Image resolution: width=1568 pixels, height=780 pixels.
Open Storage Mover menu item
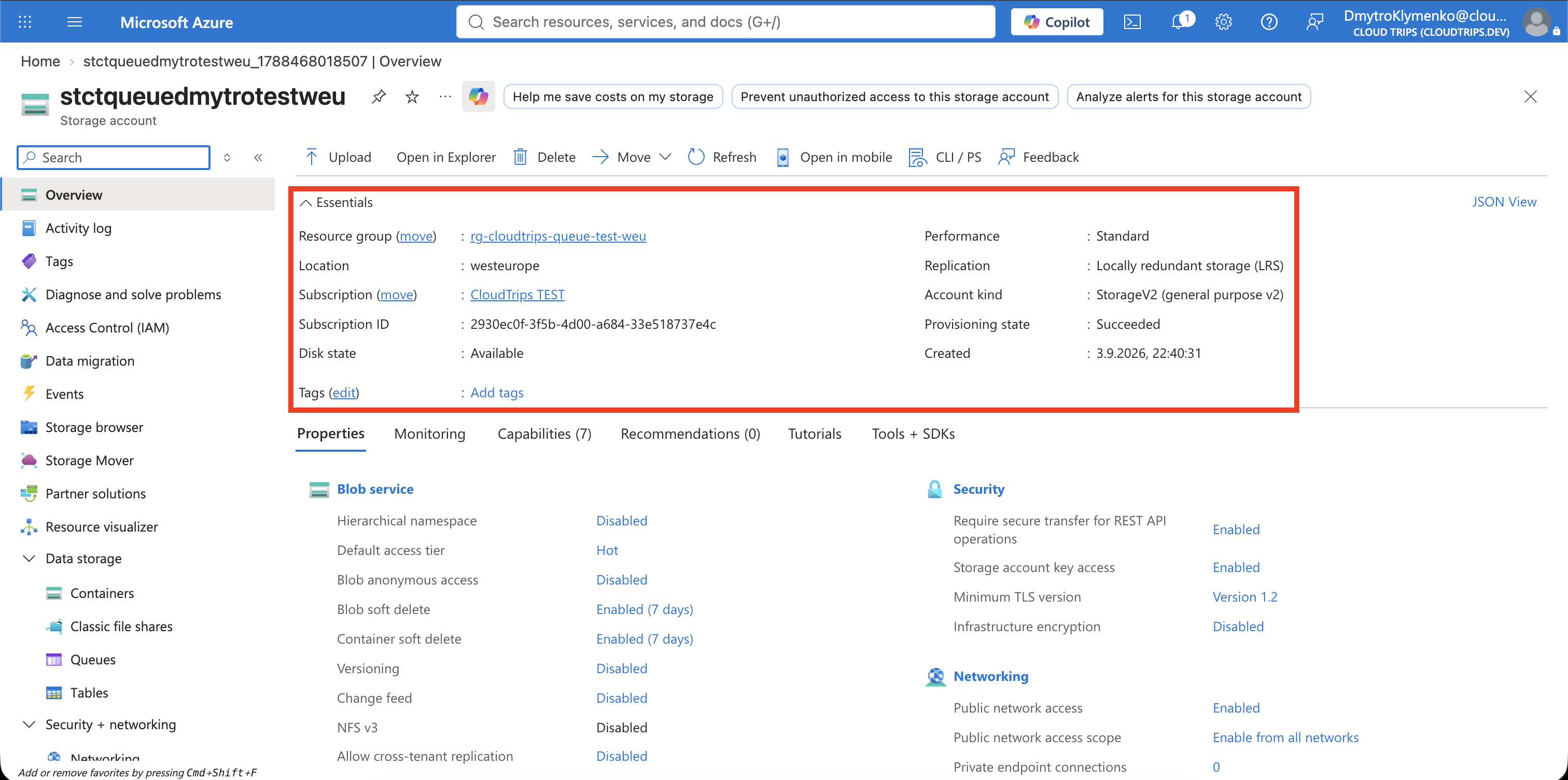pyautogui.click(x=90, y=461)
